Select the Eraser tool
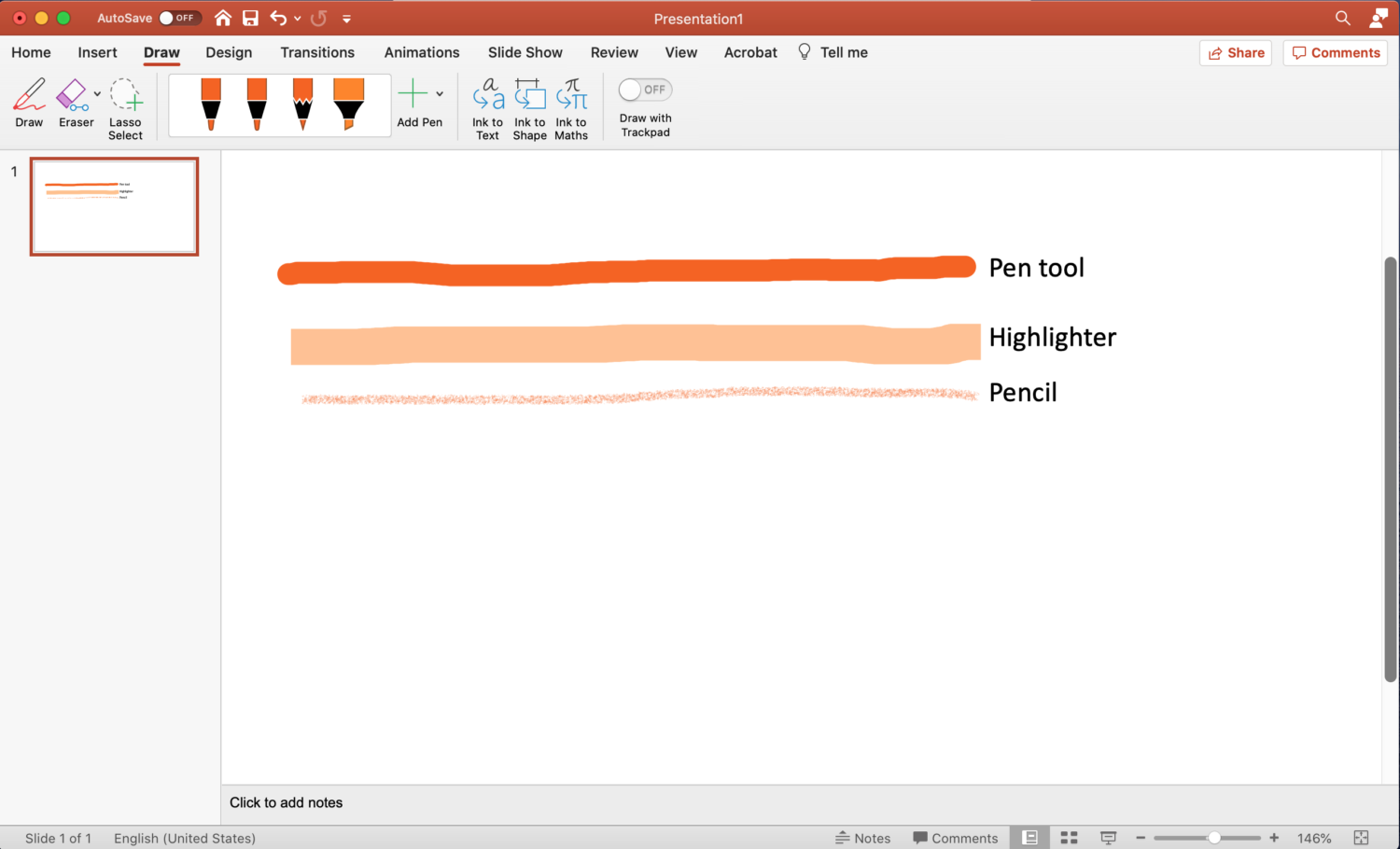Image resolution: width=1400 pixels, height=849 pixels. [73, 95]
